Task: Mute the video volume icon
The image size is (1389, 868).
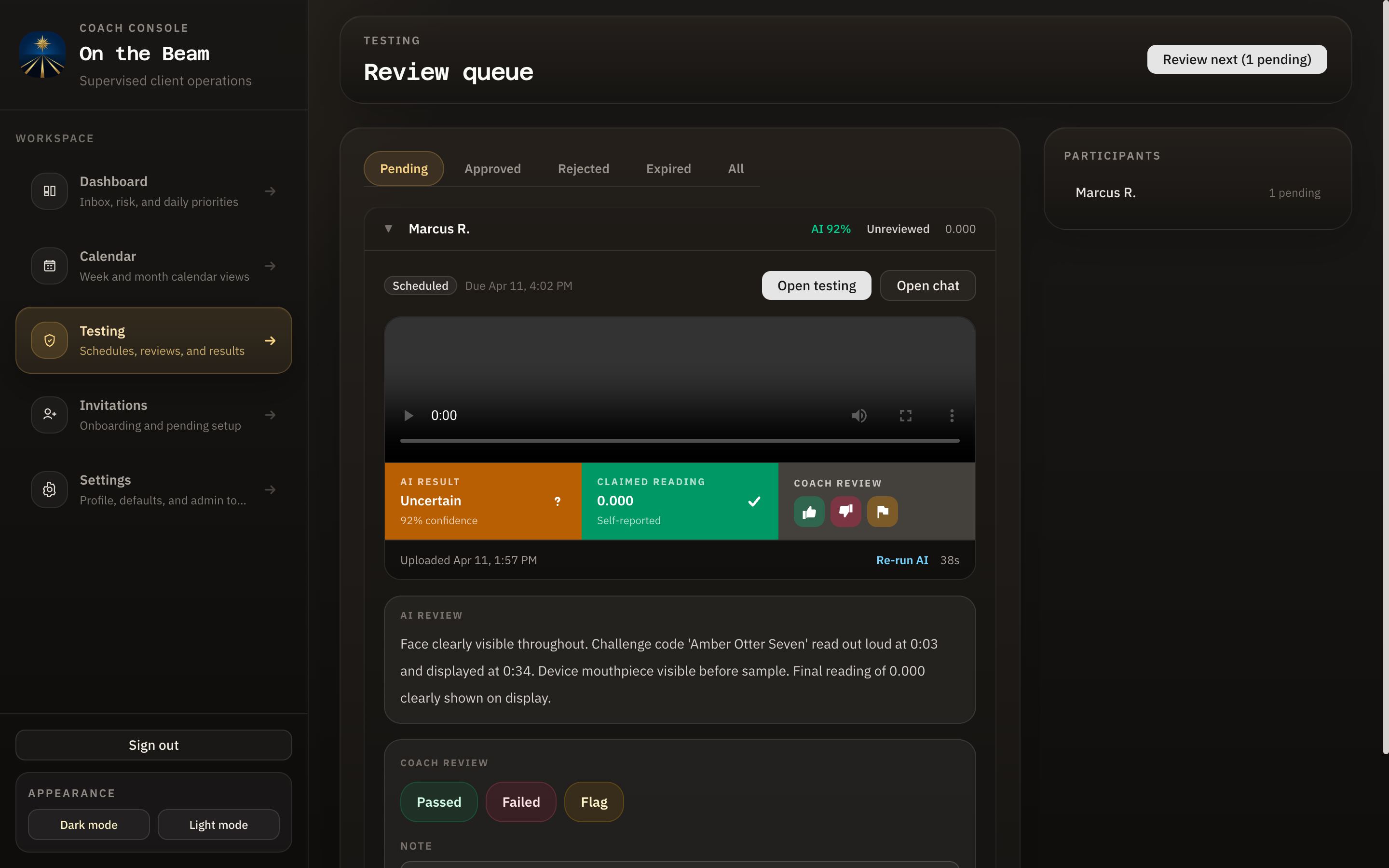Action: coord(859,415)
